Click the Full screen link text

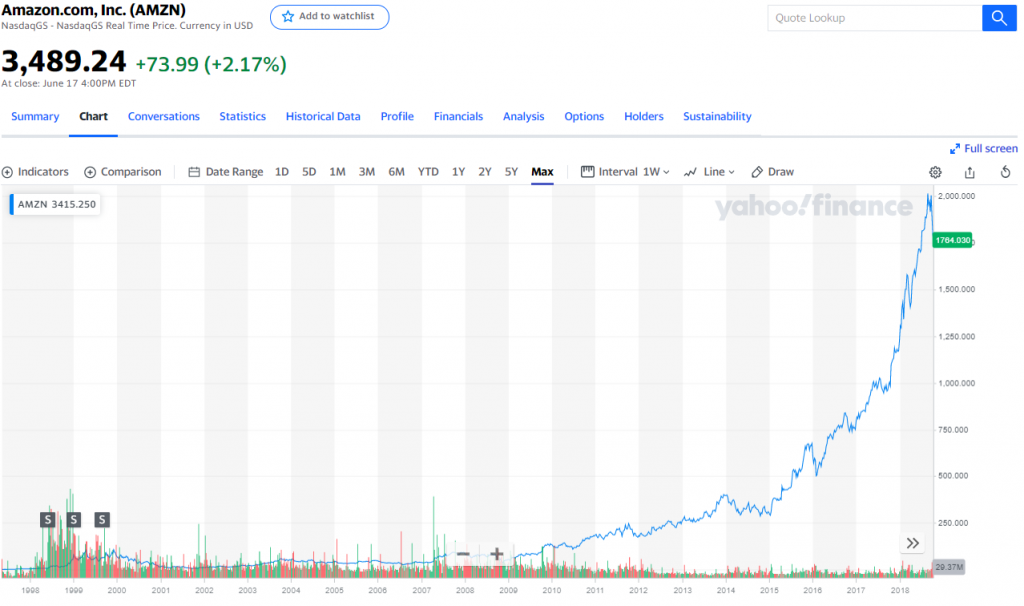pos(991,149)
